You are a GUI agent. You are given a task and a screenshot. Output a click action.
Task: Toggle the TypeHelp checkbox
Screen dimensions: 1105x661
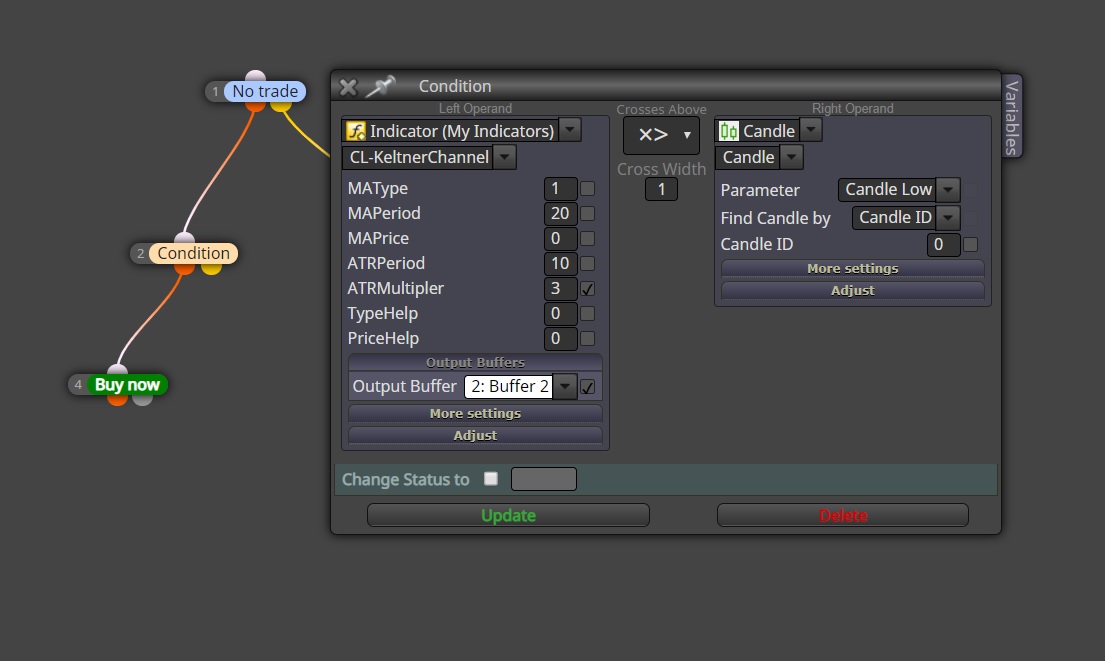587,314
